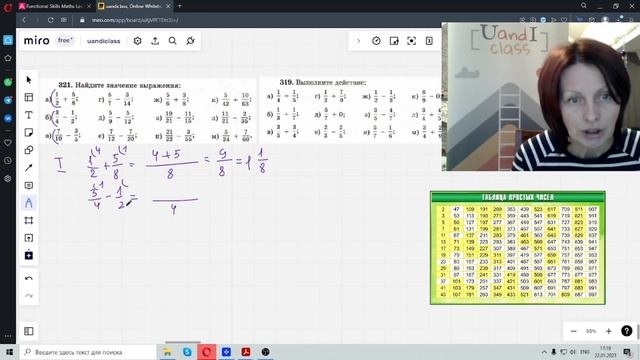Click the miro logo

[x=37, y=40]
